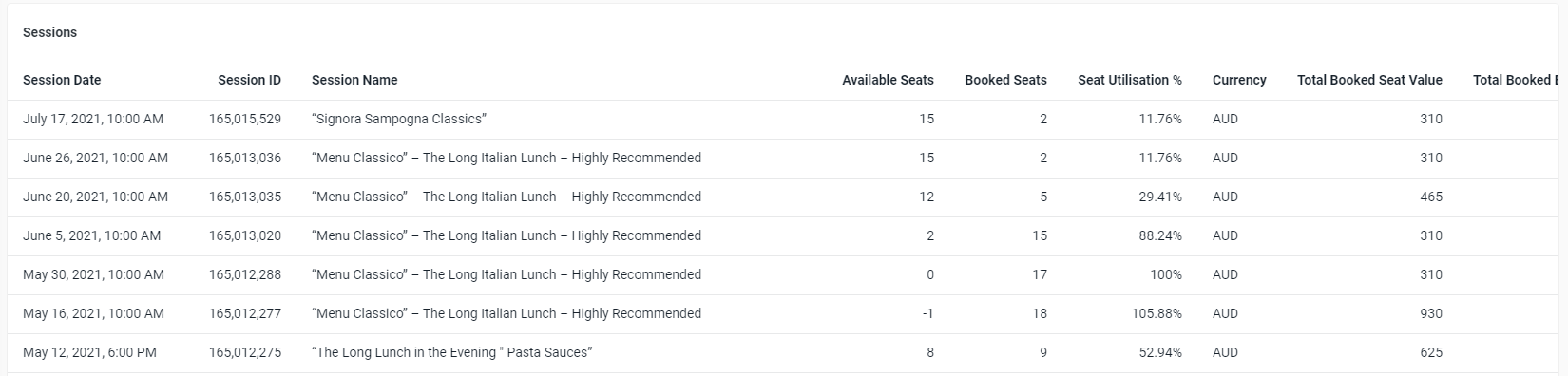Sort by Available Seats column

click(888, 80)
